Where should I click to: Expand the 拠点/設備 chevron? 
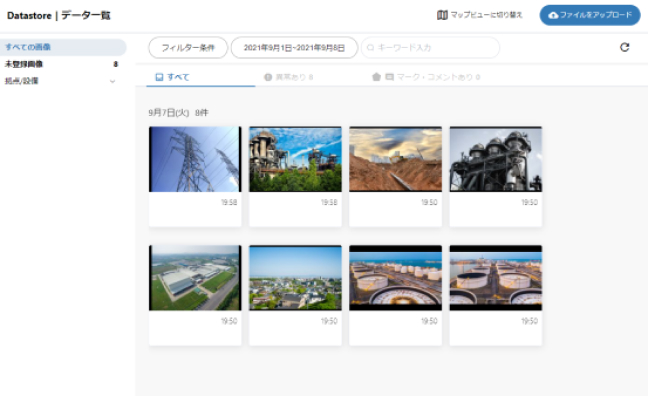pos(112,81)
